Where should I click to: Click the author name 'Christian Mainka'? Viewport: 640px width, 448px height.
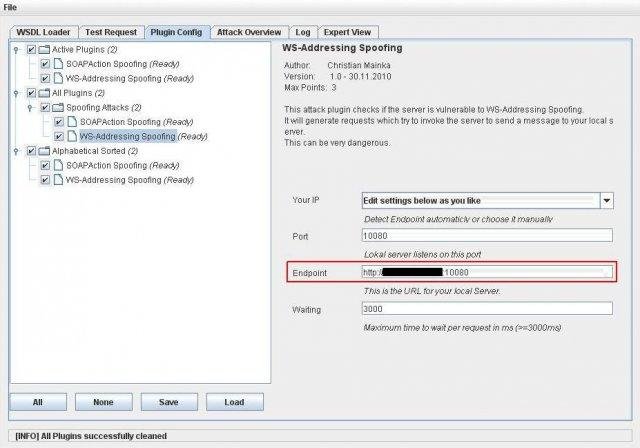pos(359,65)
